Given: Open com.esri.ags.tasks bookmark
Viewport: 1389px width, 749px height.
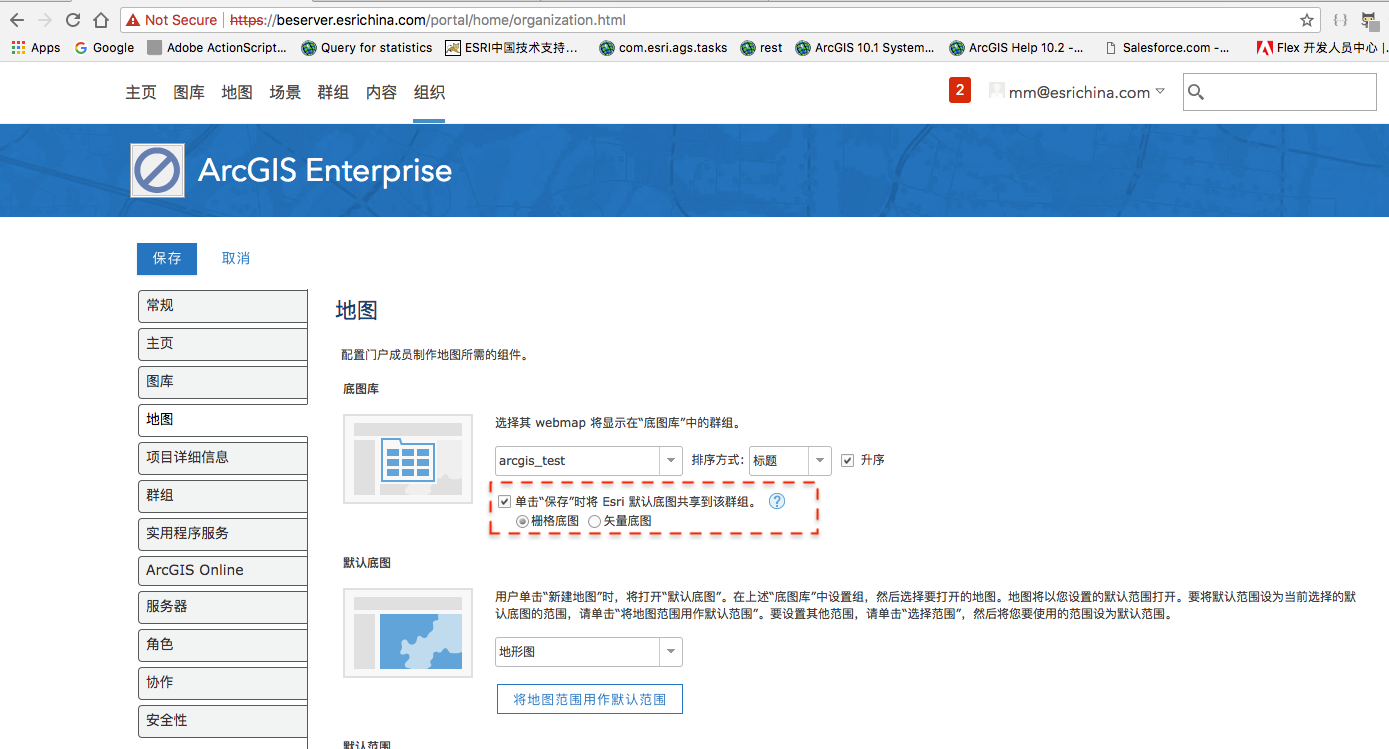Looking at the screenshot, I should [x=663, y=47].
